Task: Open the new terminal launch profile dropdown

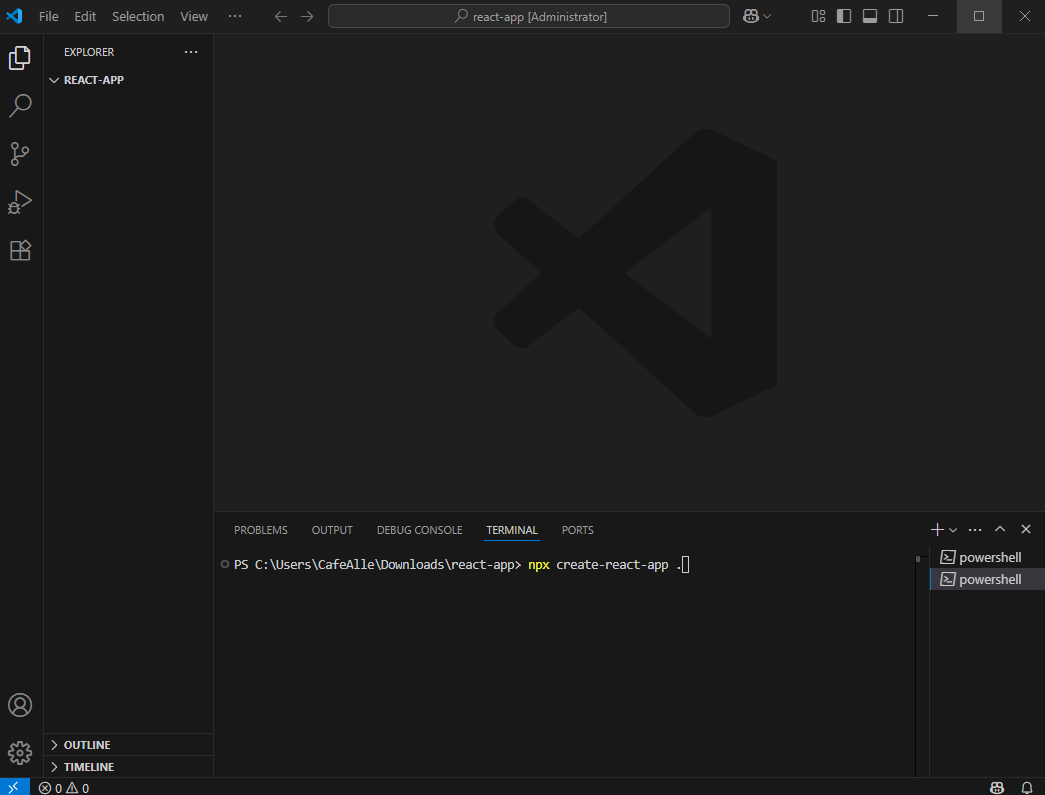Action: (x=953, y=530)
